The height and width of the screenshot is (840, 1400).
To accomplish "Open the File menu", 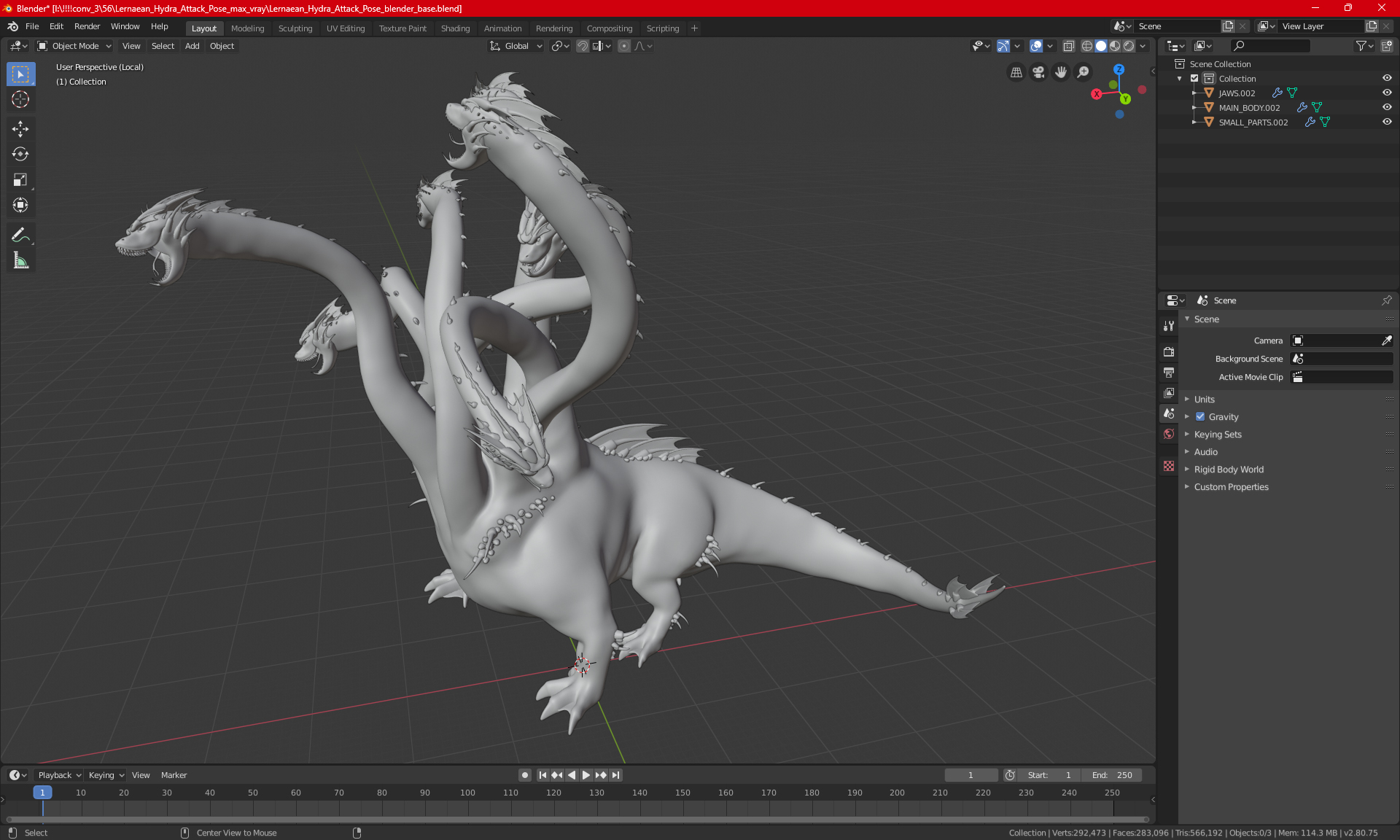I will coord(32,26).
